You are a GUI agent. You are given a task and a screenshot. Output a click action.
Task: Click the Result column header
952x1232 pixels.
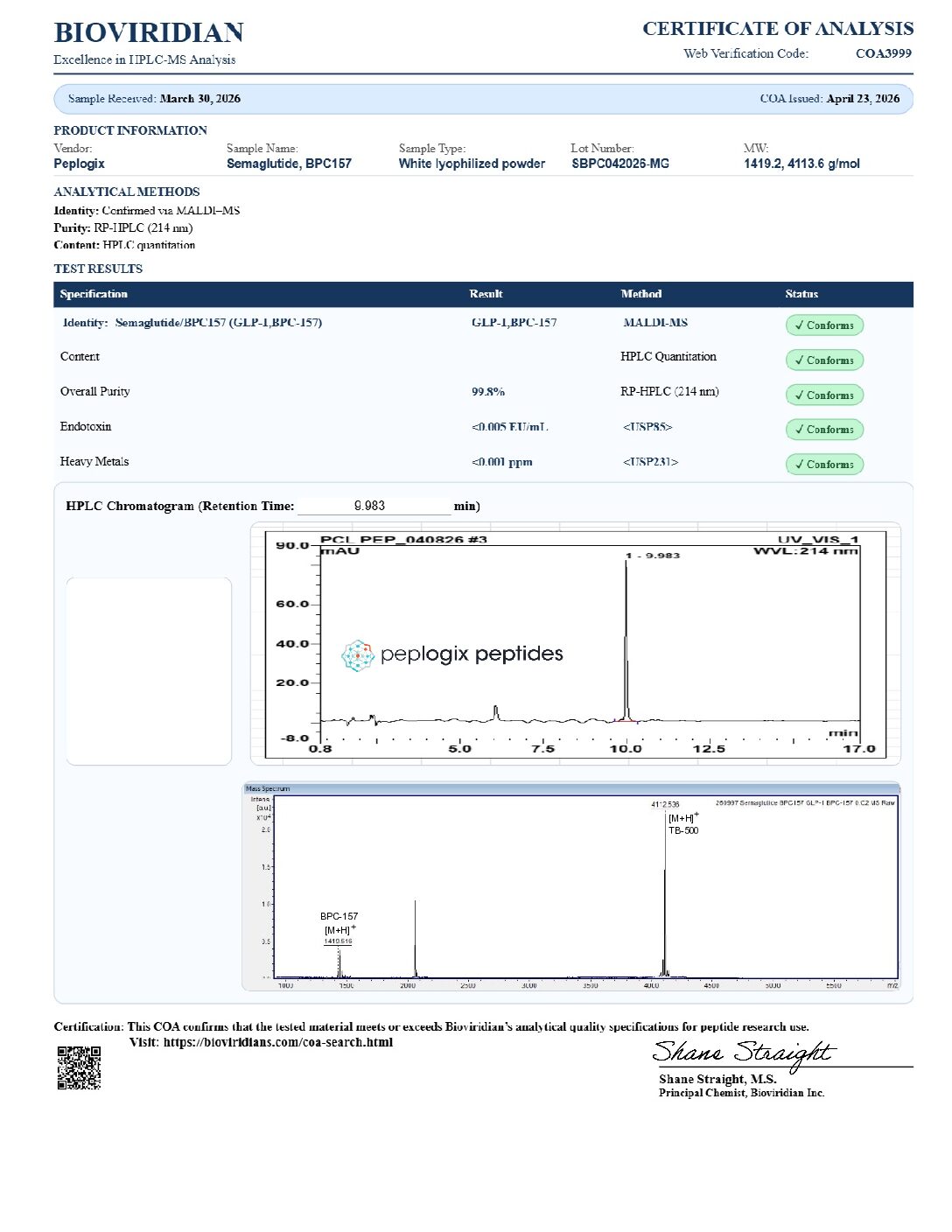coord(486,294)
